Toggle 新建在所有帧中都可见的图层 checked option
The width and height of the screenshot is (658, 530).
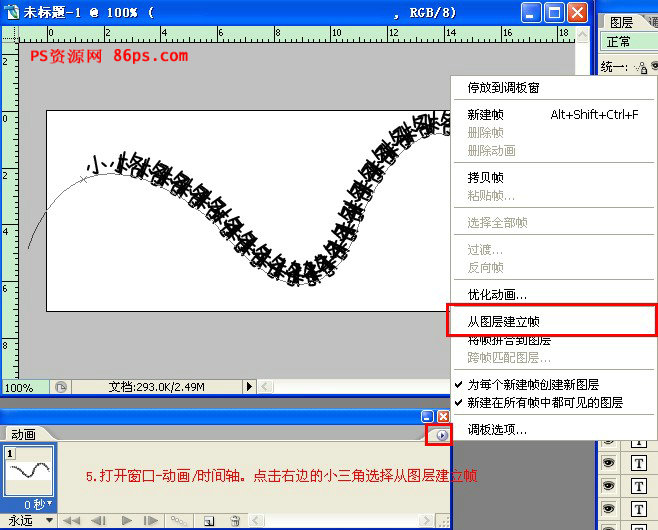tap(554, 403)
